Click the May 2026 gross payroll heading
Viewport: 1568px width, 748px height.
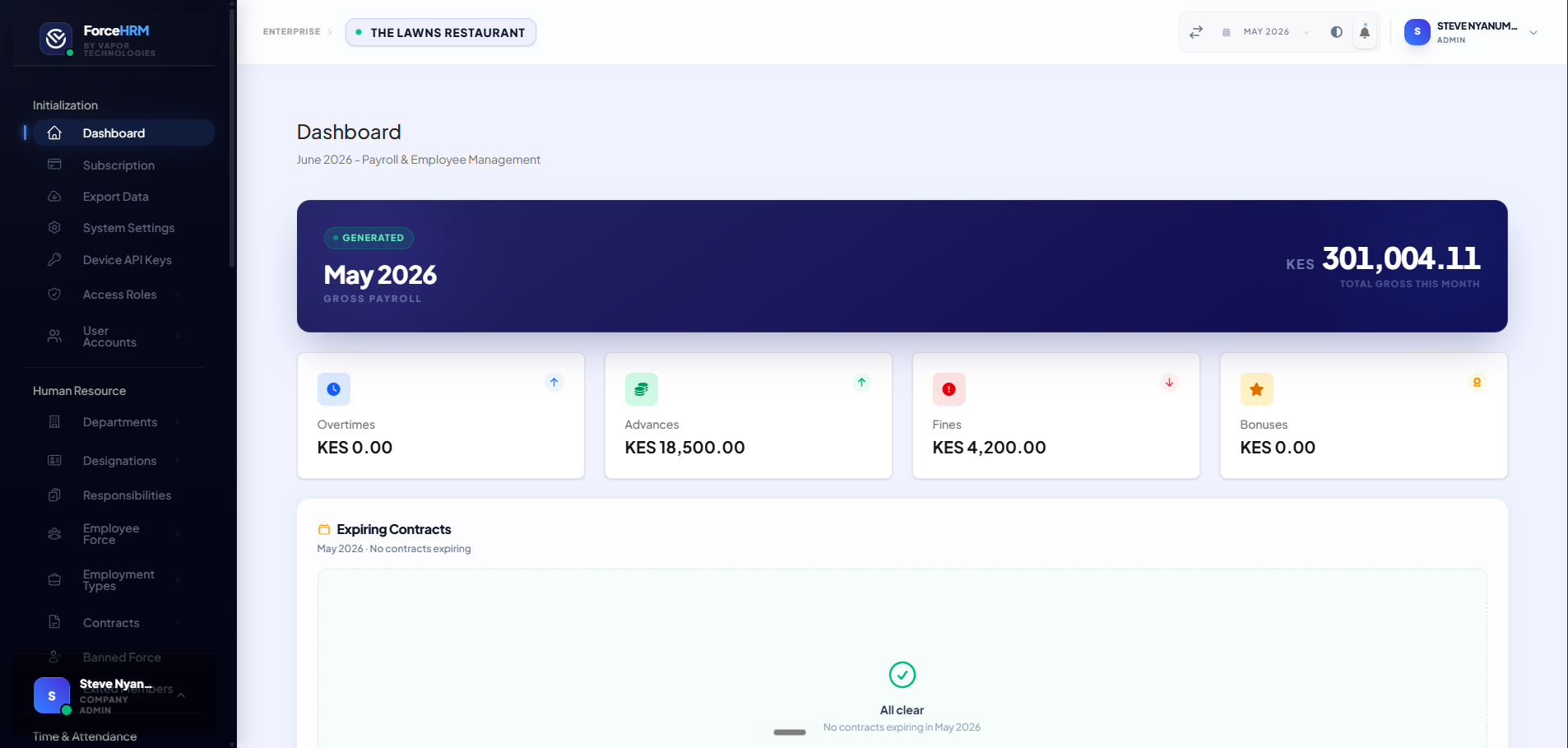tap(380, 275)
